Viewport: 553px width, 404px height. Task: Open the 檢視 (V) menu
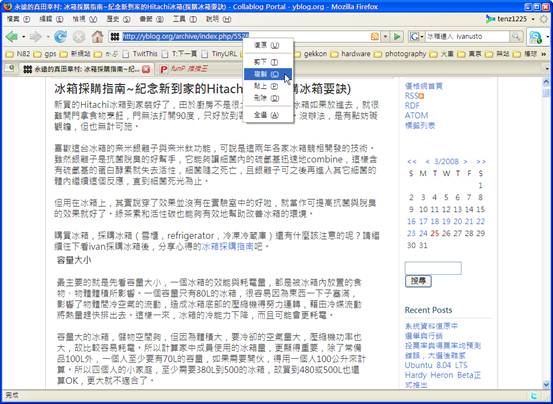(84, 19)
